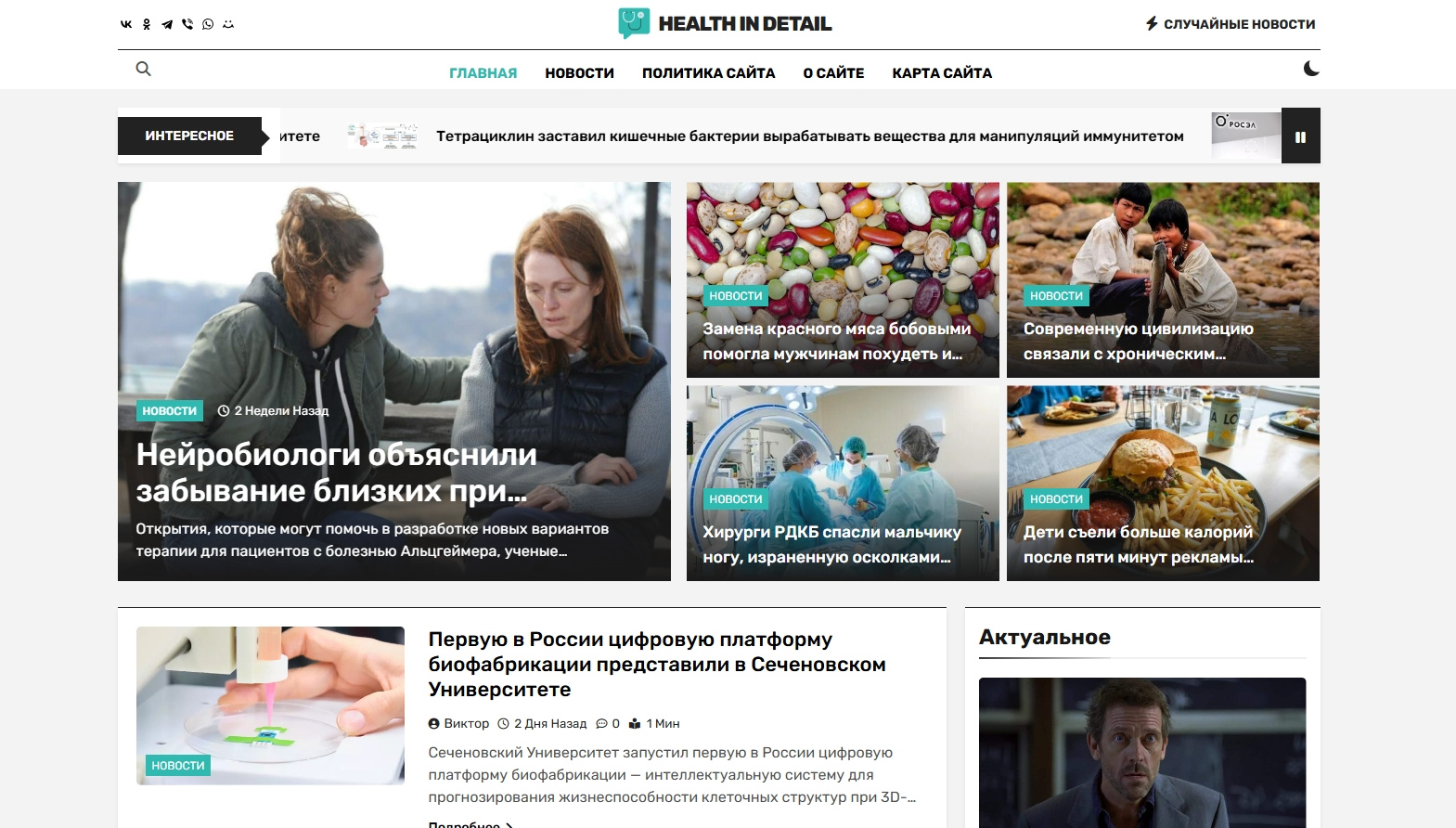Open the tetracycline ticker headline
This screenshot has width=1456, height=828.
pos(810,136)
